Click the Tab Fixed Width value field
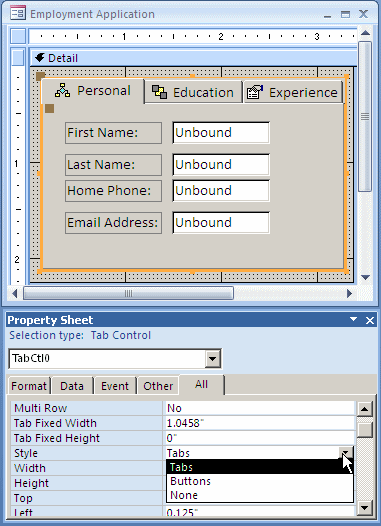 pos(260,423)
